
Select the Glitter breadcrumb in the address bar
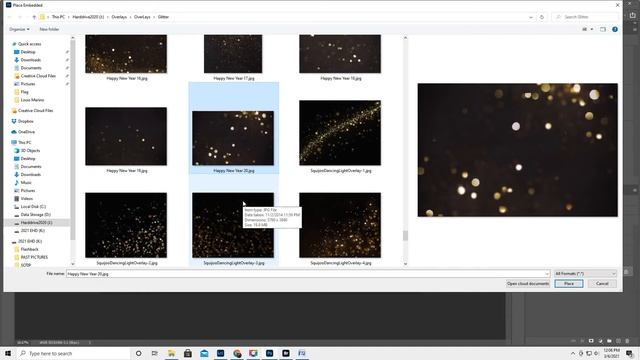pos(163,17)
